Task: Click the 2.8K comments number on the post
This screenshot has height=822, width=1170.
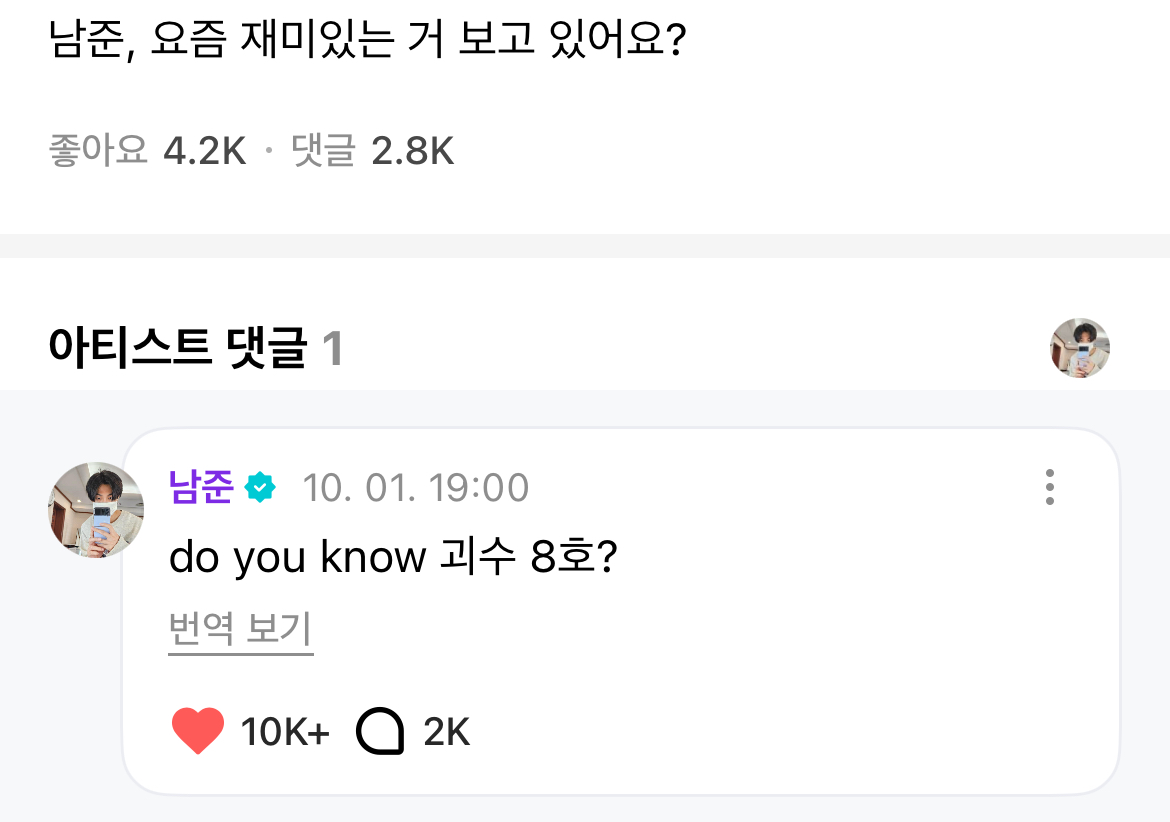Action: pos(412,151)
